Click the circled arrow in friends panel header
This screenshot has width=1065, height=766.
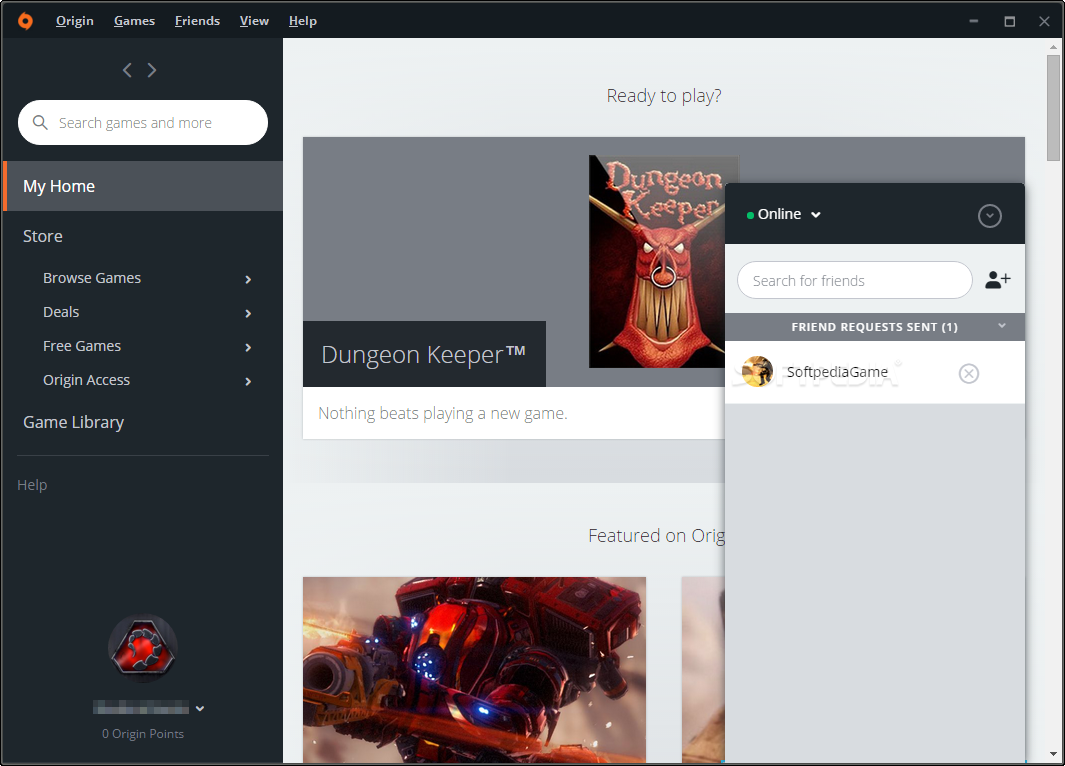point(990,216)
